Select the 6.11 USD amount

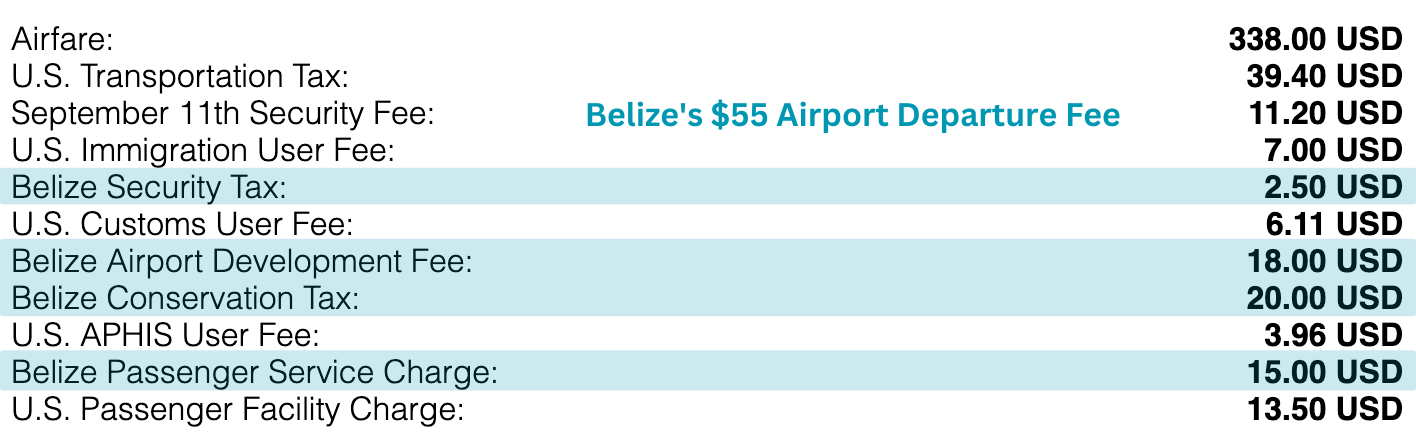click(1335, 224)
